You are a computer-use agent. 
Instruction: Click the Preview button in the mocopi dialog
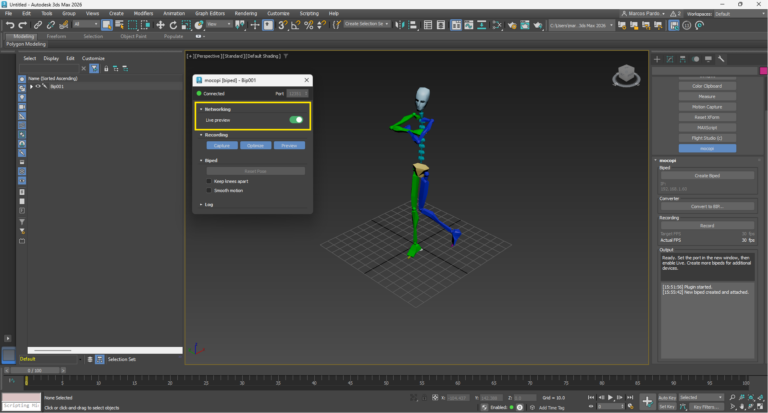(x=289, y=146)
